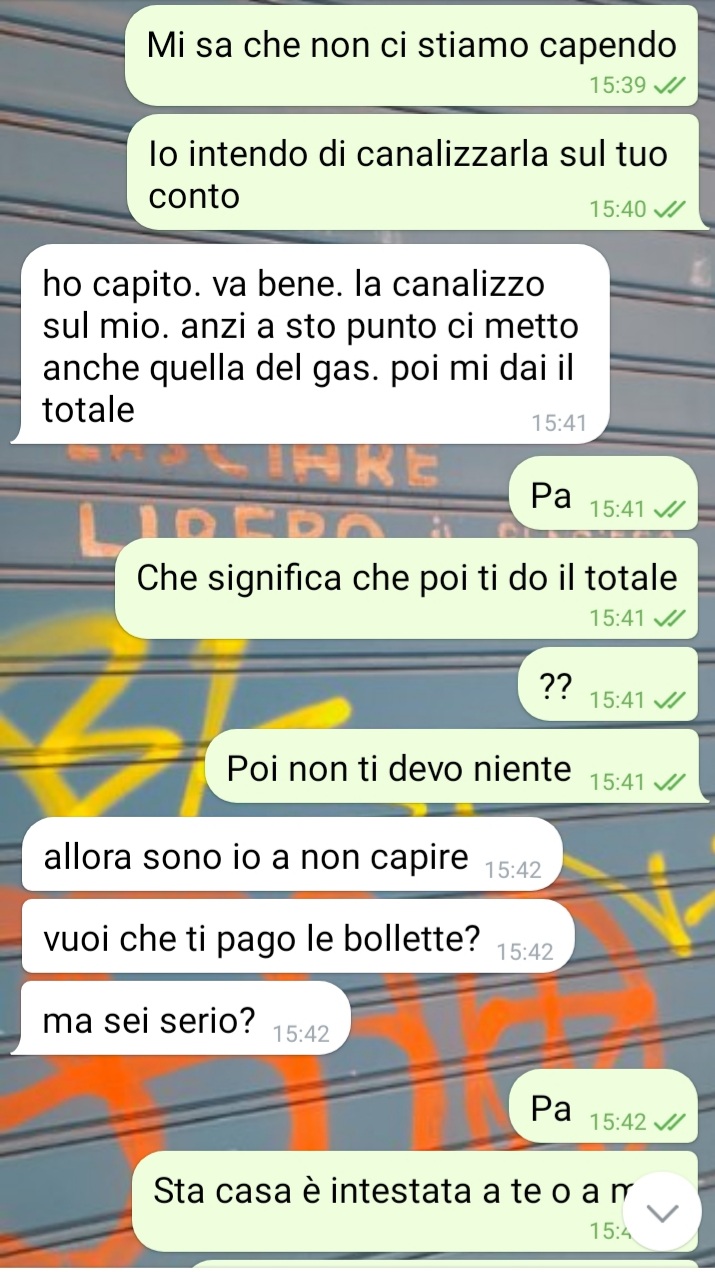Select message 'vuoi che ti pago le bollette?'
The image size is (715, 1272).
[298, 936]
